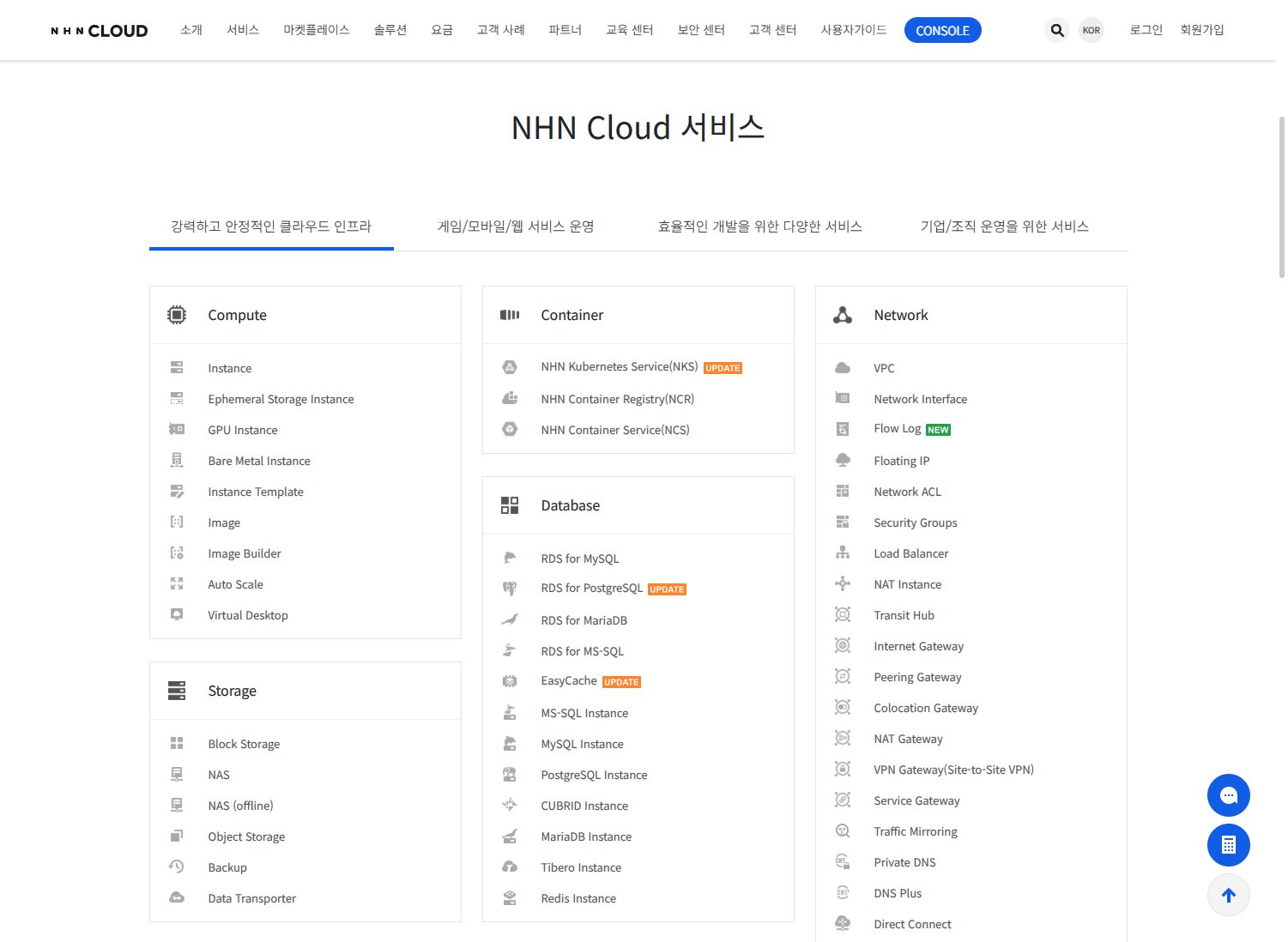
Task: Open the 고객 센터 menu
Action: (x=773, y=30)
